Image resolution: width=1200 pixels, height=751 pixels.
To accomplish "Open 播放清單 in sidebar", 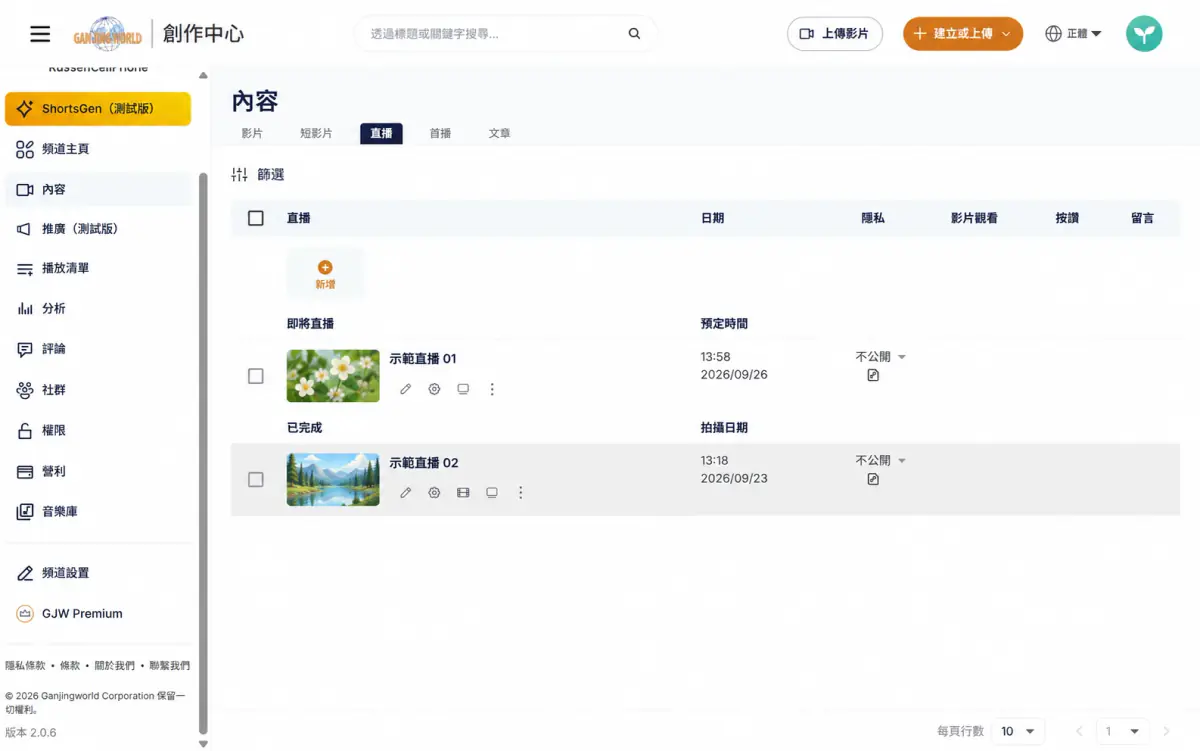I will 98,269.
